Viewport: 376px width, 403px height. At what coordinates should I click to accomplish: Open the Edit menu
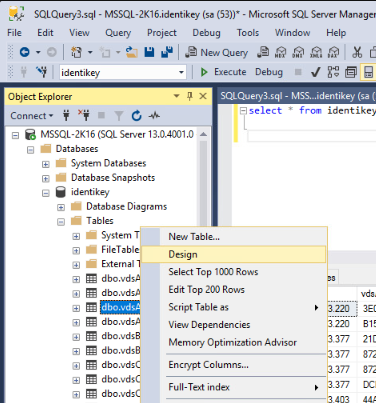(x=45, y=33)
